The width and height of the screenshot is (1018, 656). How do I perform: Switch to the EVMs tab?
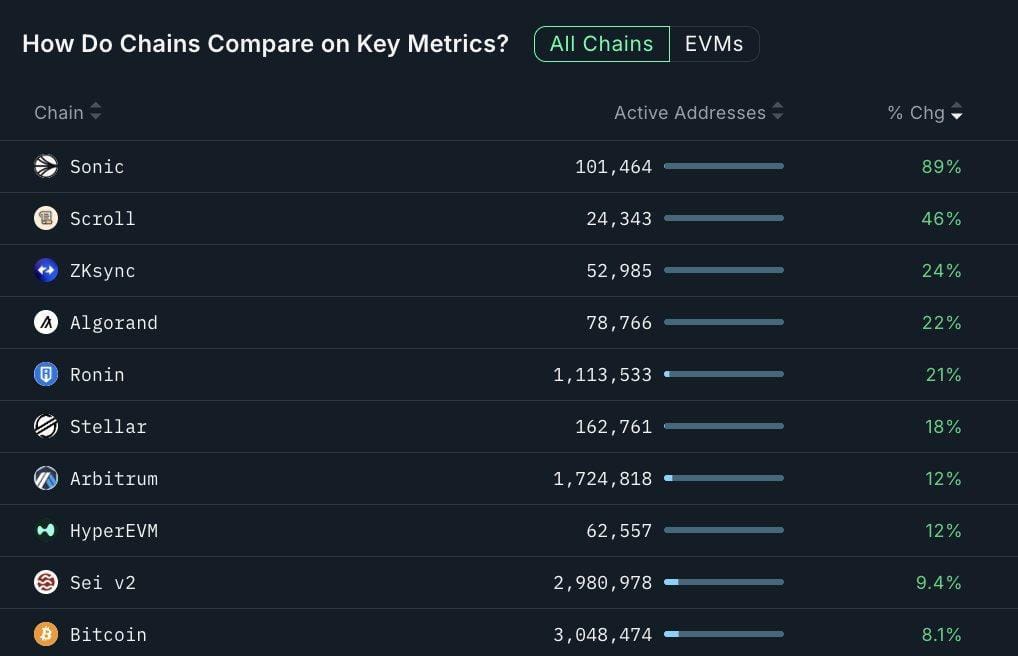[x=714, y=44]
